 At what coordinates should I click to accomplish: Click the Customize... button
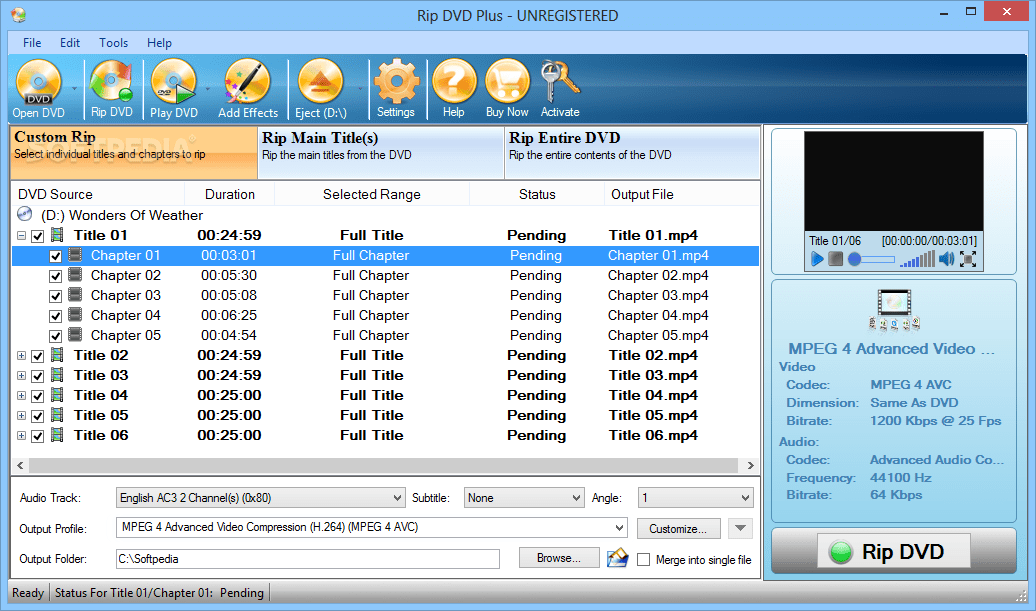[x=679, y=528]
